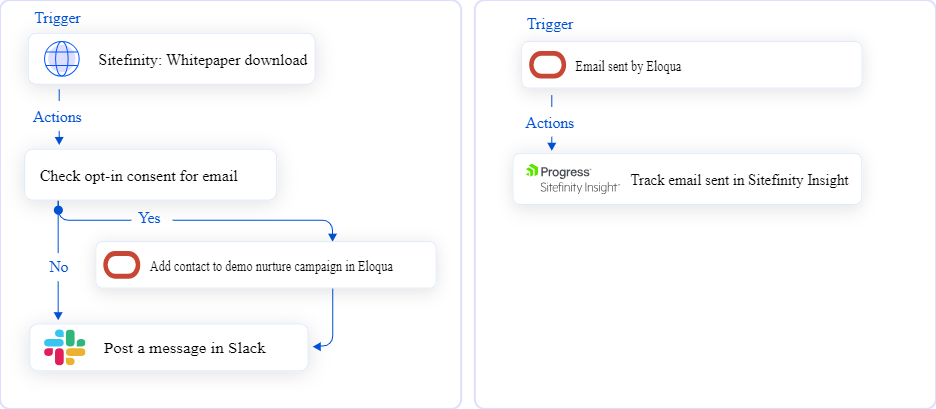Click right workflow Trigger label
936x409 pixels.
[x=550, y=24]
